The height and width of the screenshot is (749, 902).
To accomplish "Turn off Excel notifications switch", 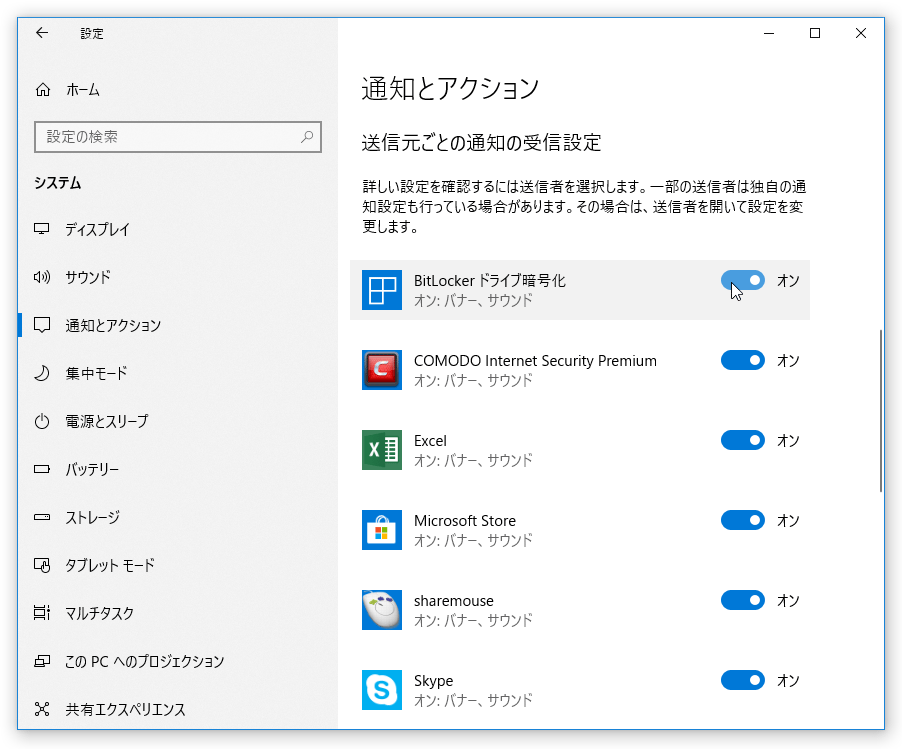I will click(743, 440).
